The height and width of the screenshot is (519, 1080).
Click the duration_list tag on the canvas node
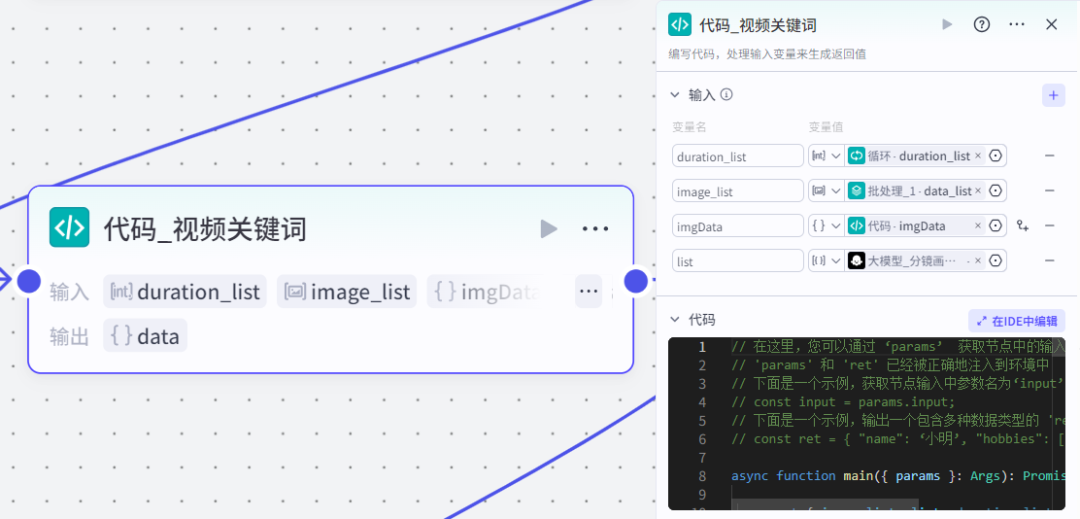click(x=185, y=292)
